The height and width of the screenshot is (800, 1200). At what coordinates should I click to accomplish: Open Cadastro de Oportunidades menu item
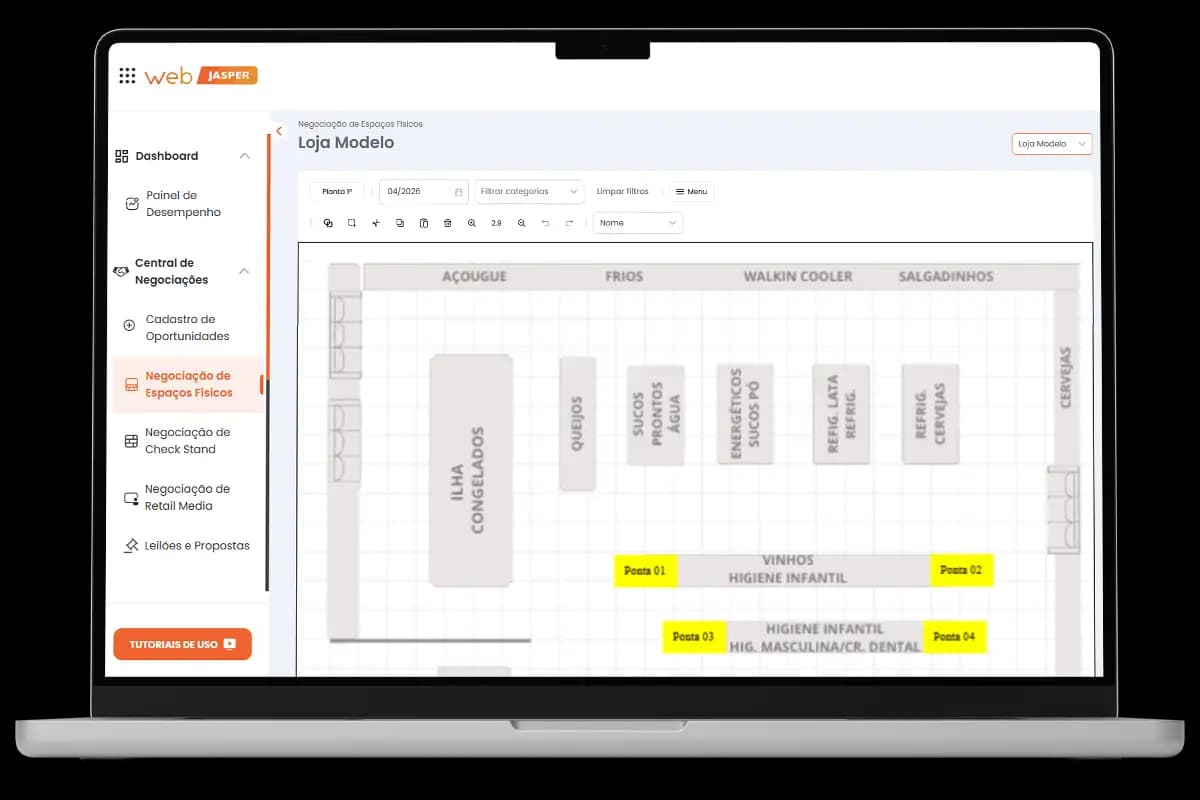point(187,328)
